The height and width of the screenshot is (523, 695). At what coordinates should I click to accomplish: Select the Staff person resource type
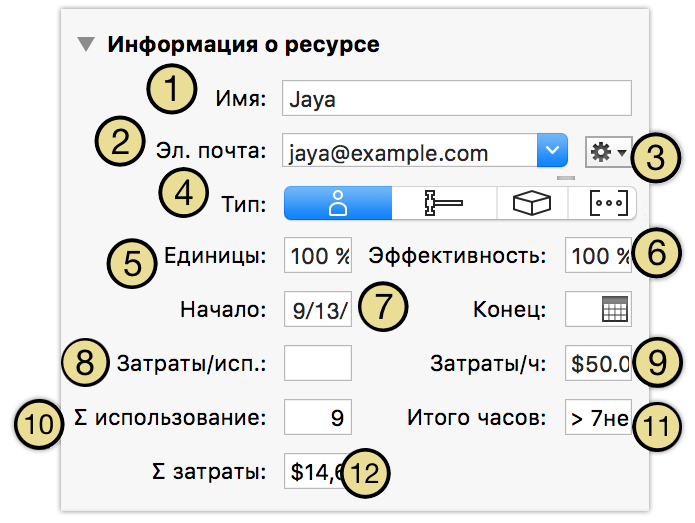(x=338, y=203)
